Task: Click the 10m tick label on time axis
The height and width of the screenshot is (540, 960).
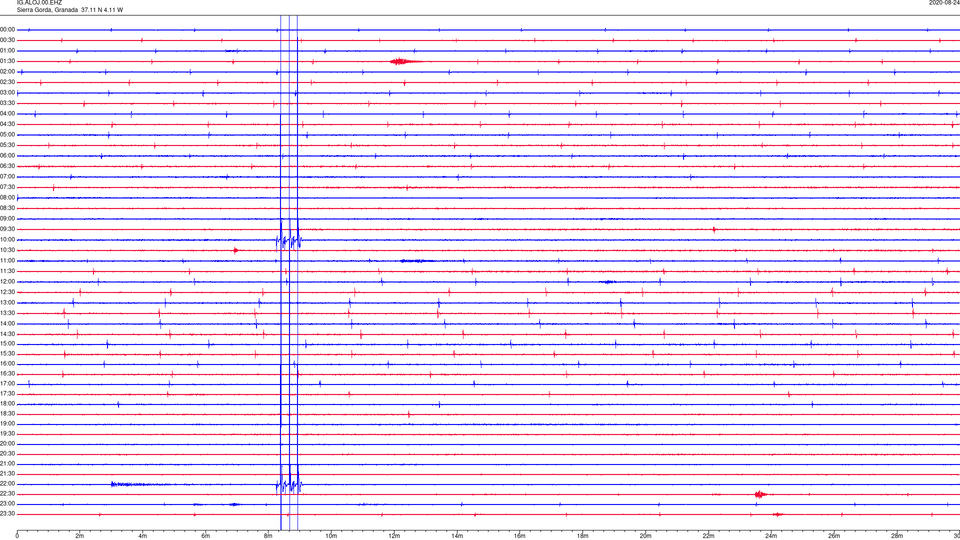Action: 331,536
